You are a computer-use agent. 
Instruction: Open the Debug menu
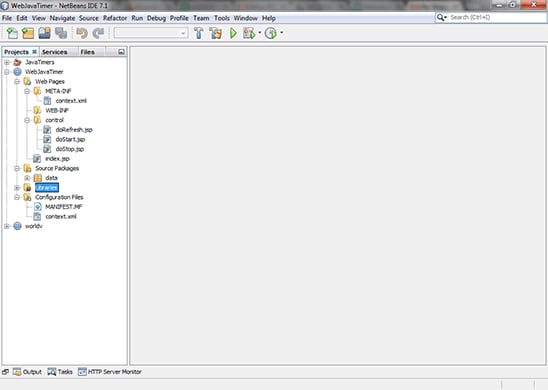point(156,18)
